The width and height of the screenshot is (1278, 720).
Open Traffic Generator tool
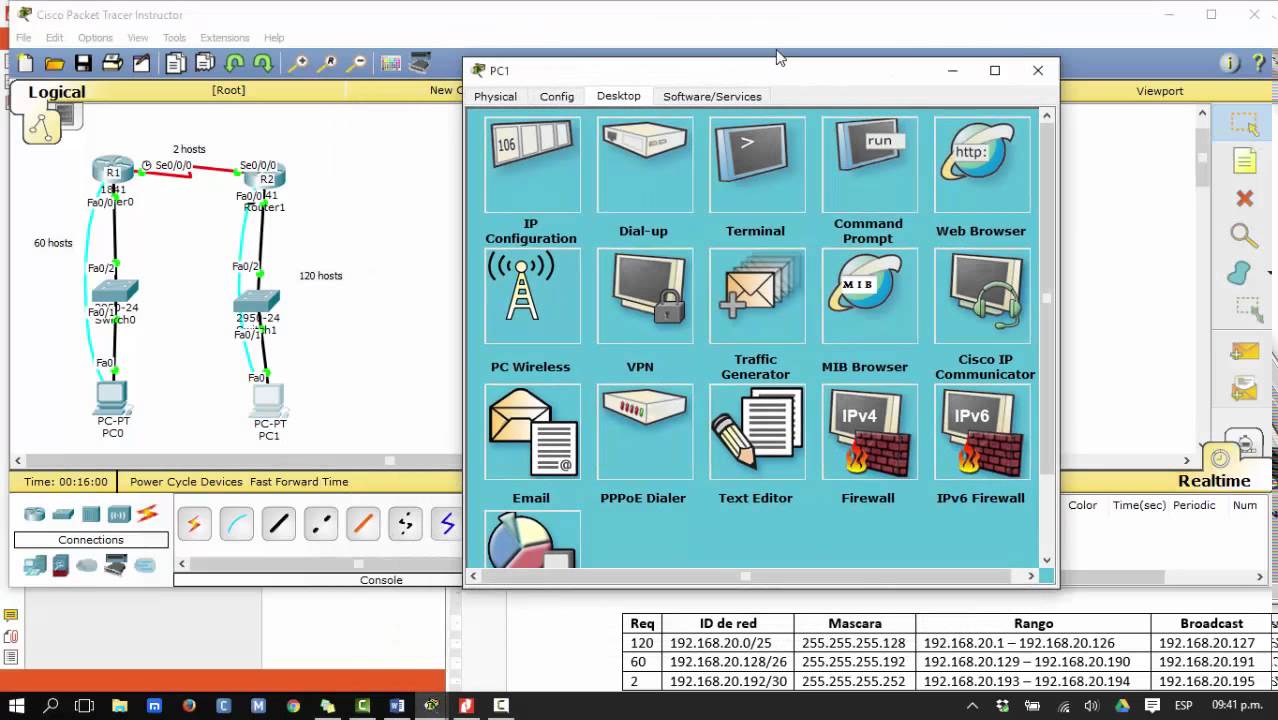(x=757, y=297)
